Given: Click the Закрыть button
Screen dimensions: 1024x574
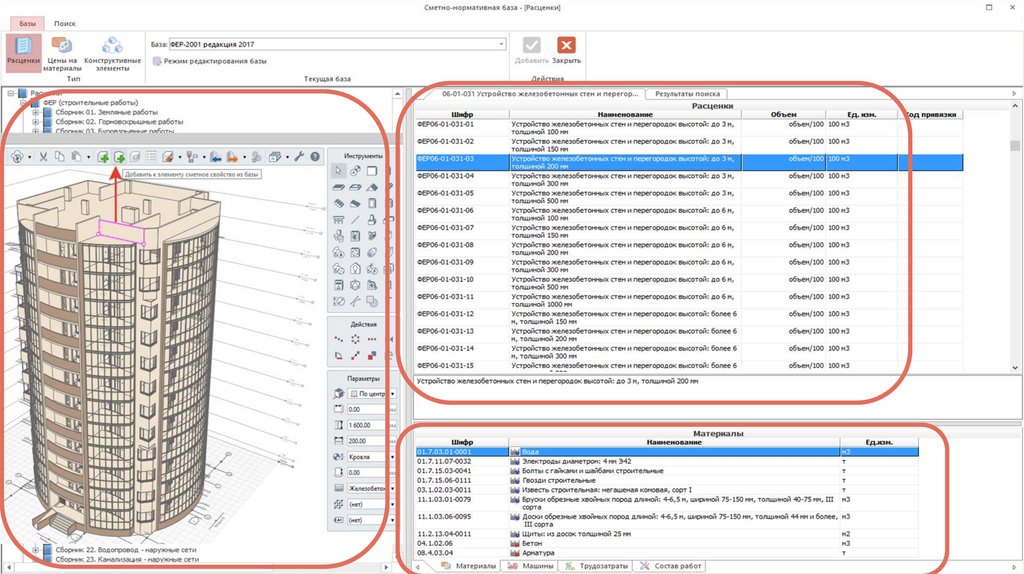Looking at the screenshot, I should (566, 51).
